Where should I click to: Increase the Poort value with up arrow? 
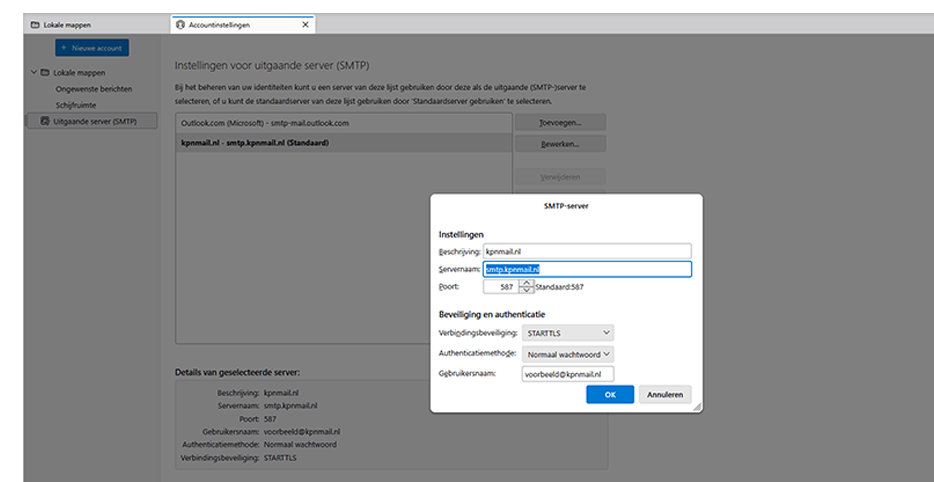[x=527, y=283]
